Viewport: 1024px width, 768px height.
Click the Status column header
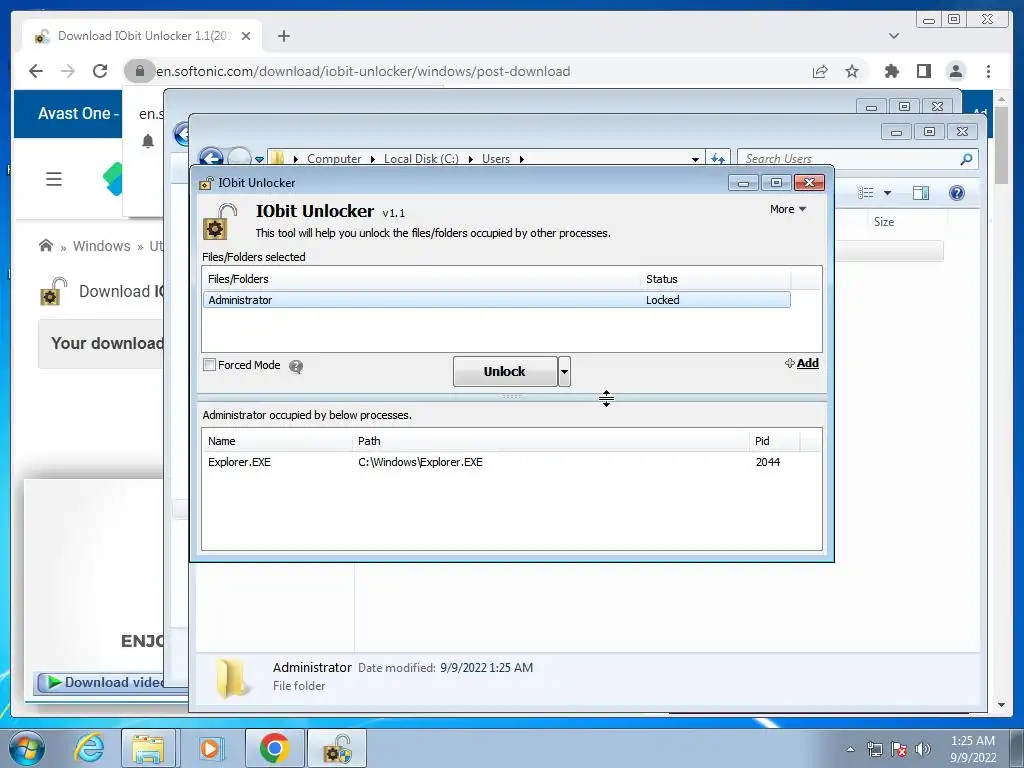click(x=715, y=279)
